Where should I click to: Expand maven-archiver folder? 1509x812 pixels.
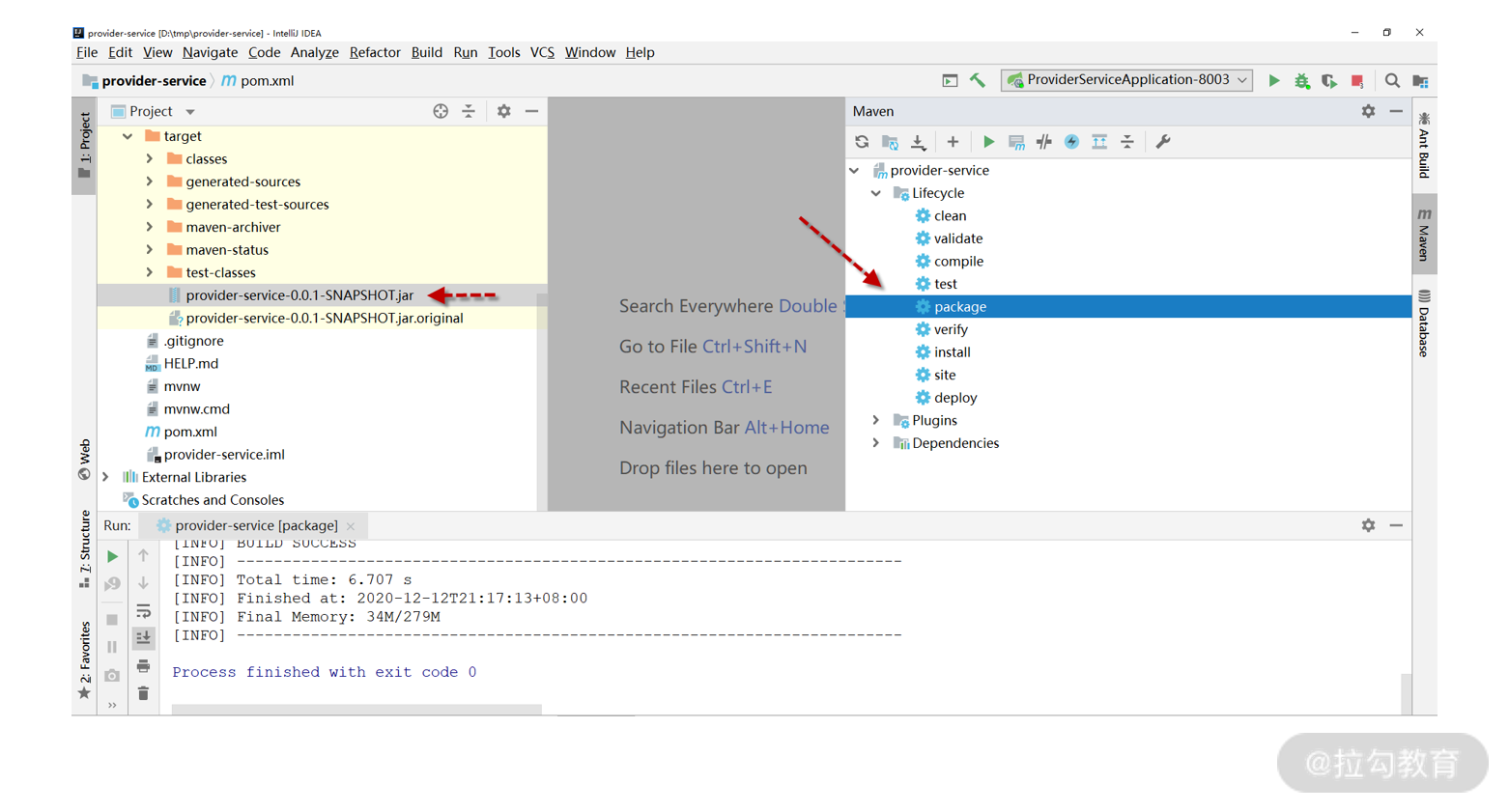[x=150, y=228]
